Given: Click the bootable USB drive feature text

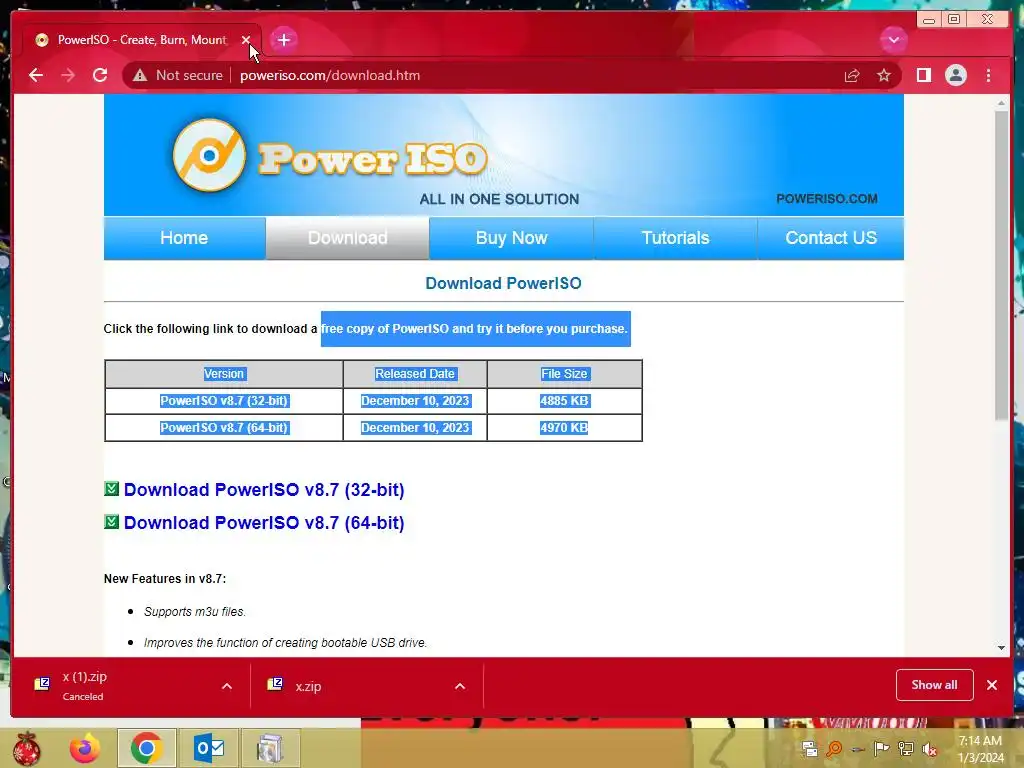Looking at the screenshot, I should pyautogui.click(x=285, y=643).
